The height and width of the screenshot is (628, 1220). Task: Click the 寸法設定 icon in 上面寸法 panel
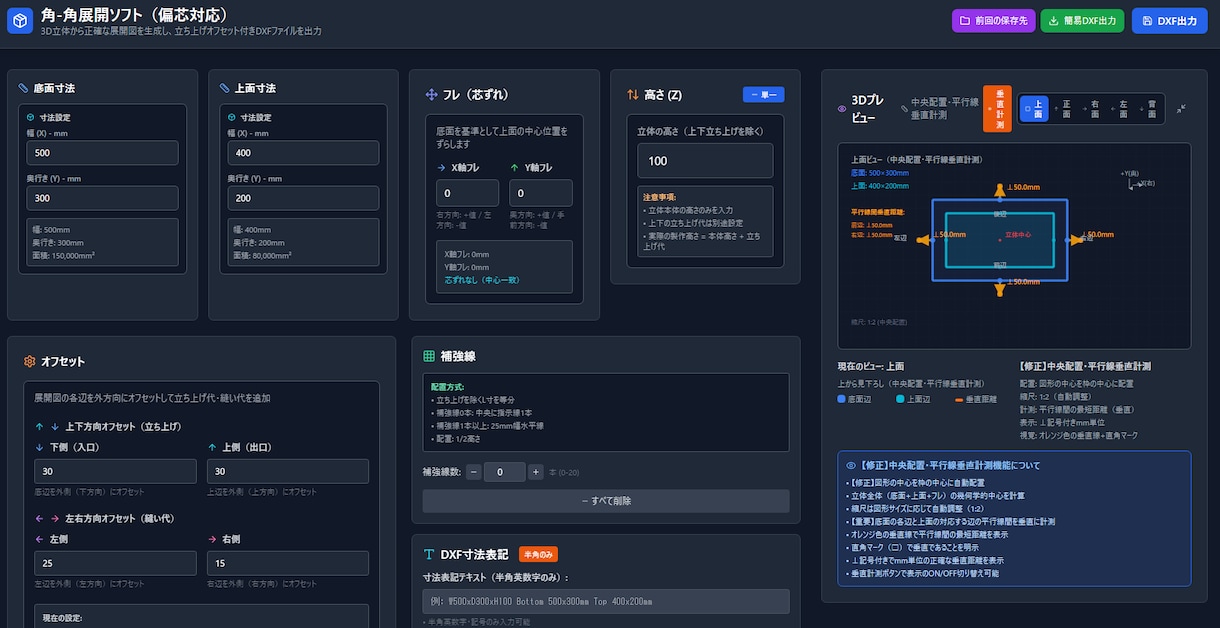click(232, 117)
